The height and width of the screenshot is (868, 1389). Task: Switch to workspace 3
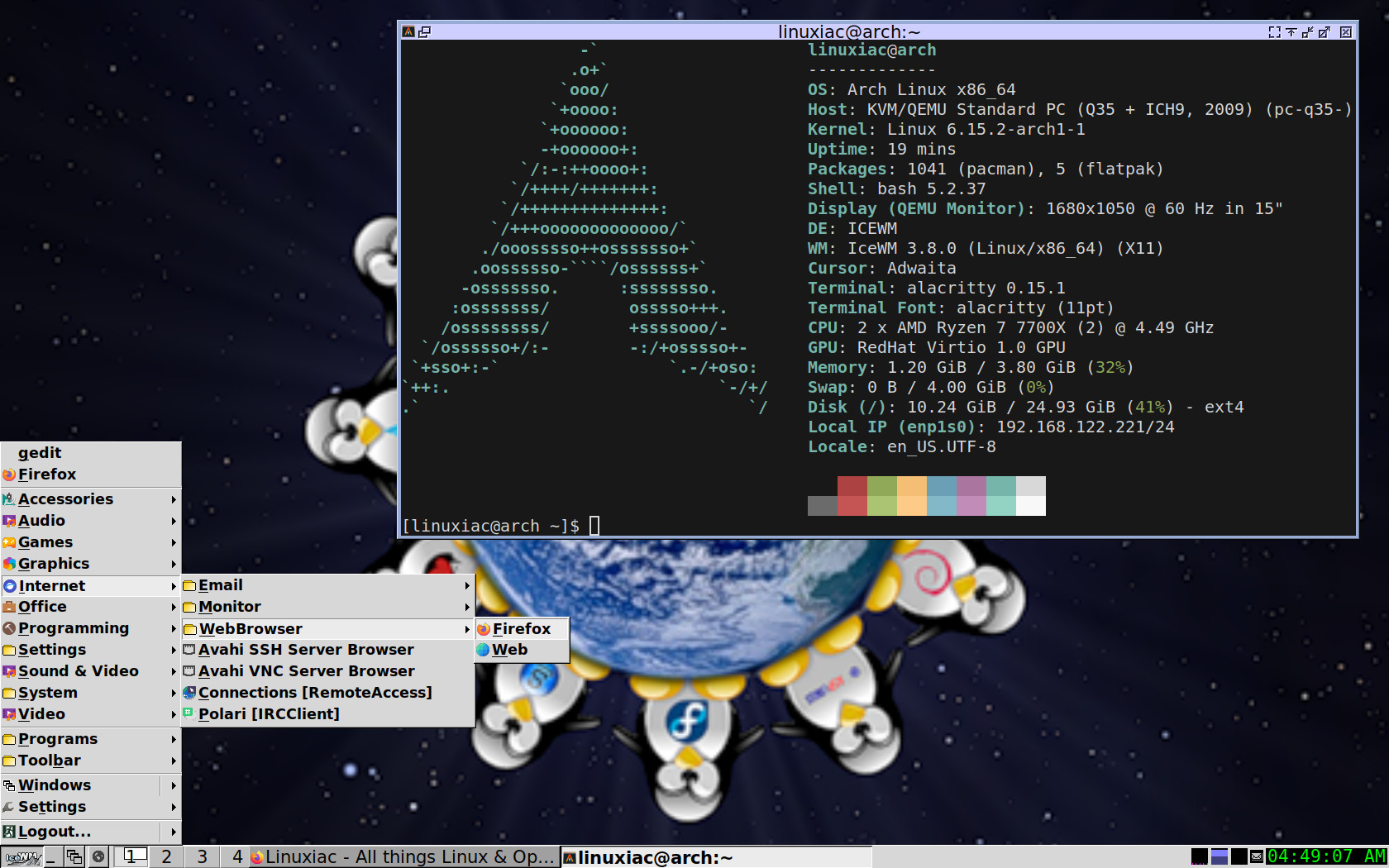pyautogui.click(x=202, y=857)
